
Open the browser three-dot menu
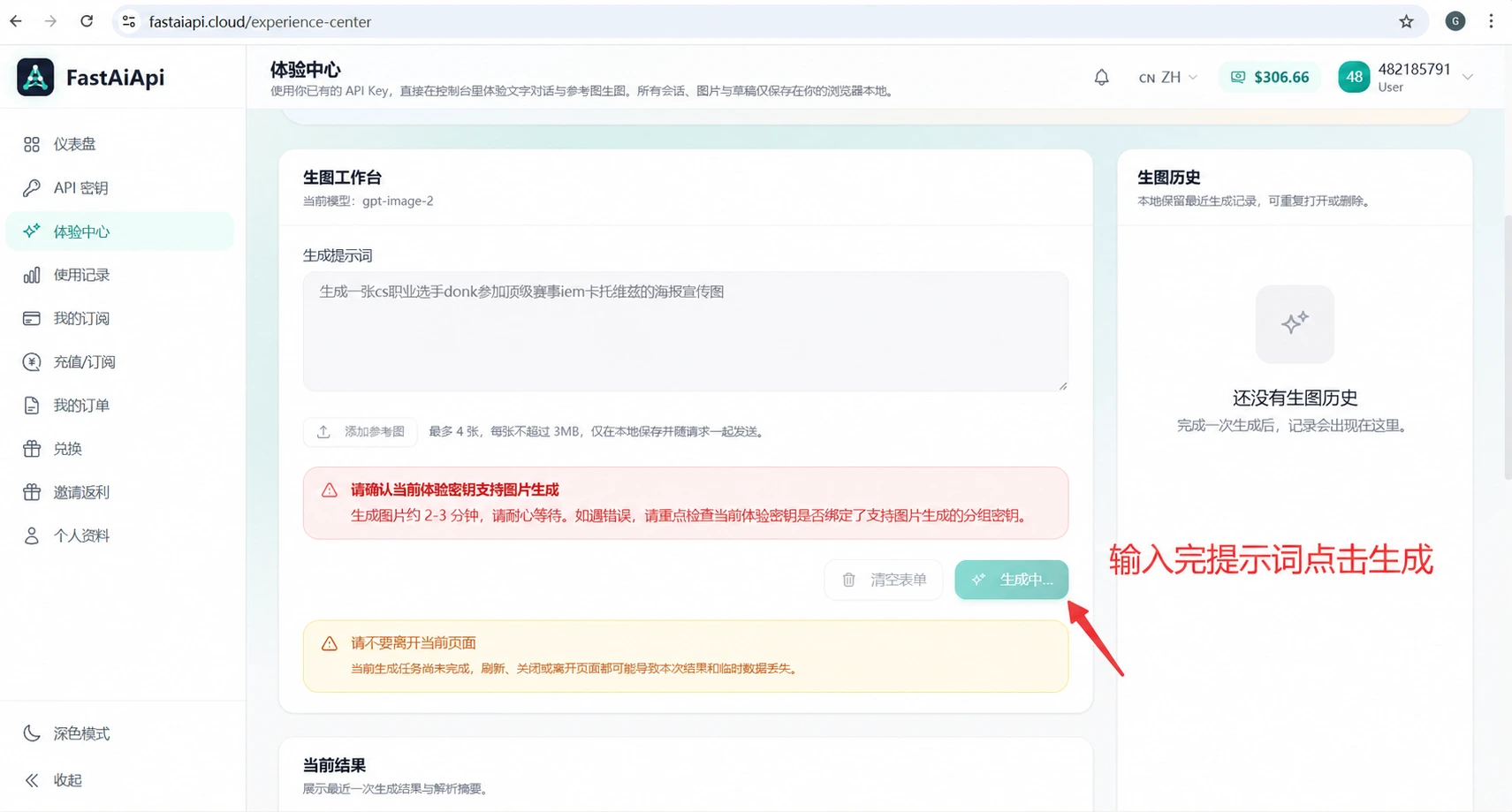[x=1491, y=21]
